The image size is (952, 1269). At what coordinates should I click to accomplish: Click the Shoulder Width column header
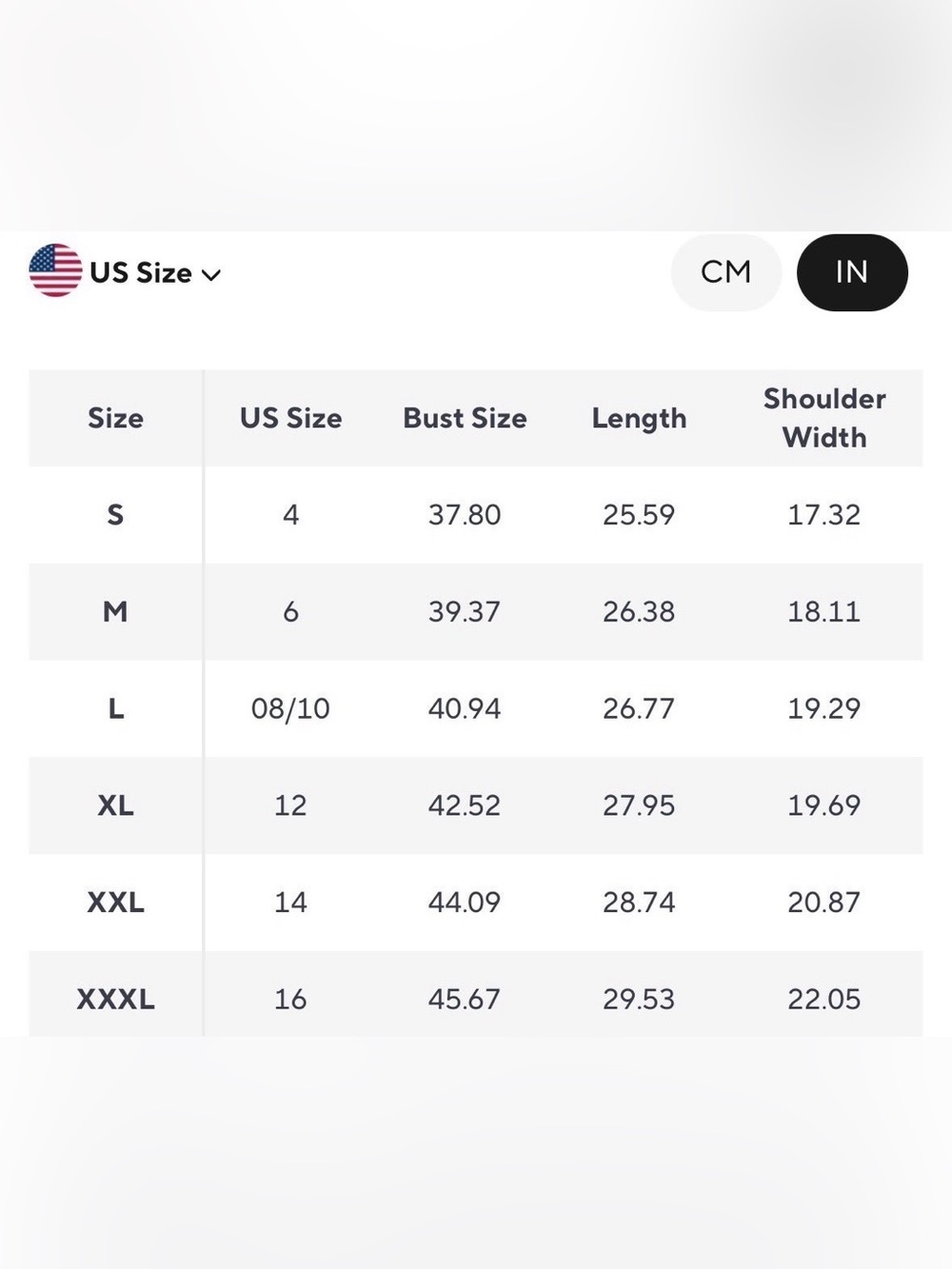(824, 418)
